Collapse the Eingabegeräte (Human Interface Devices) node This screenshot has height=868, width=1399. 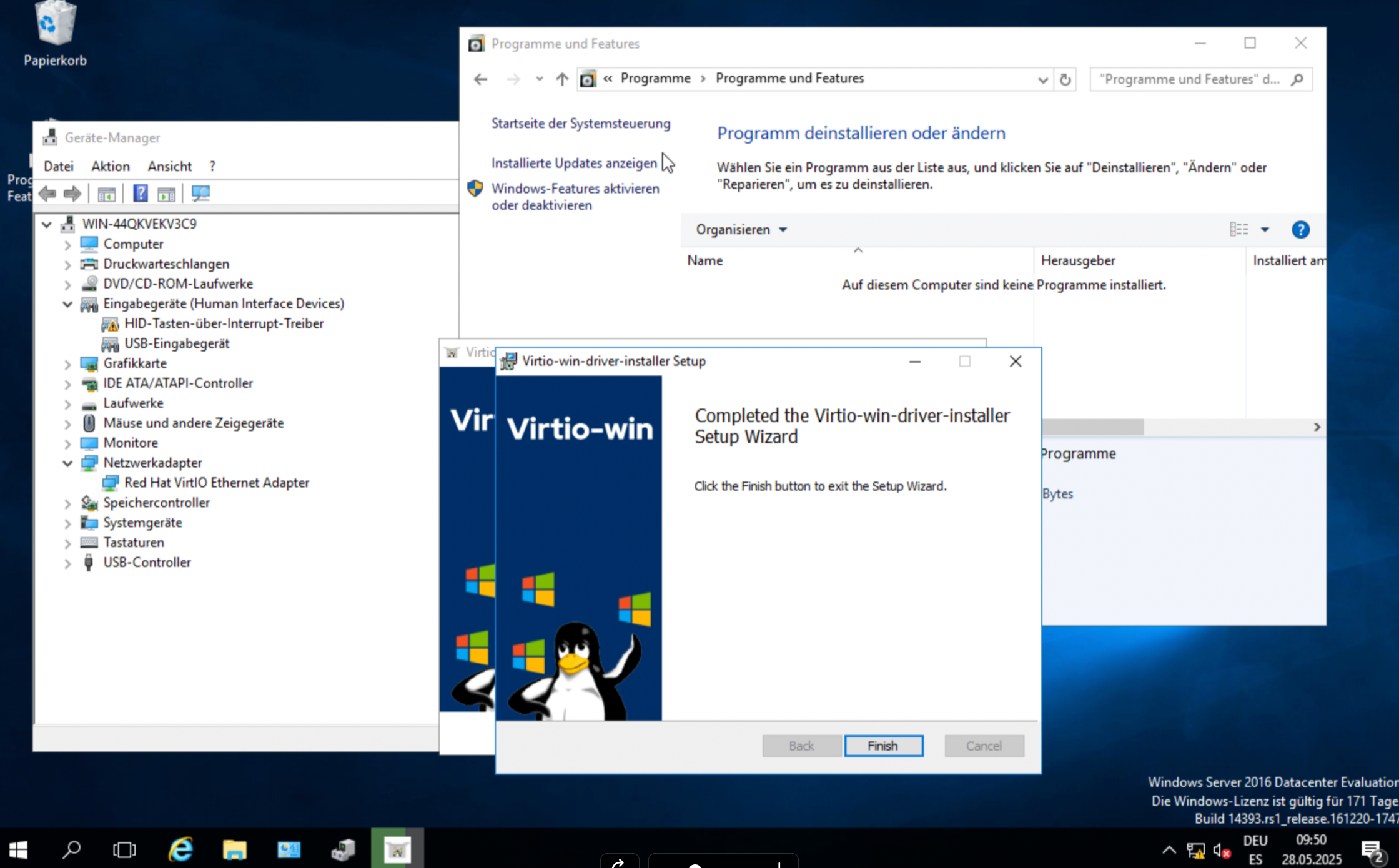tap(67, 304)
